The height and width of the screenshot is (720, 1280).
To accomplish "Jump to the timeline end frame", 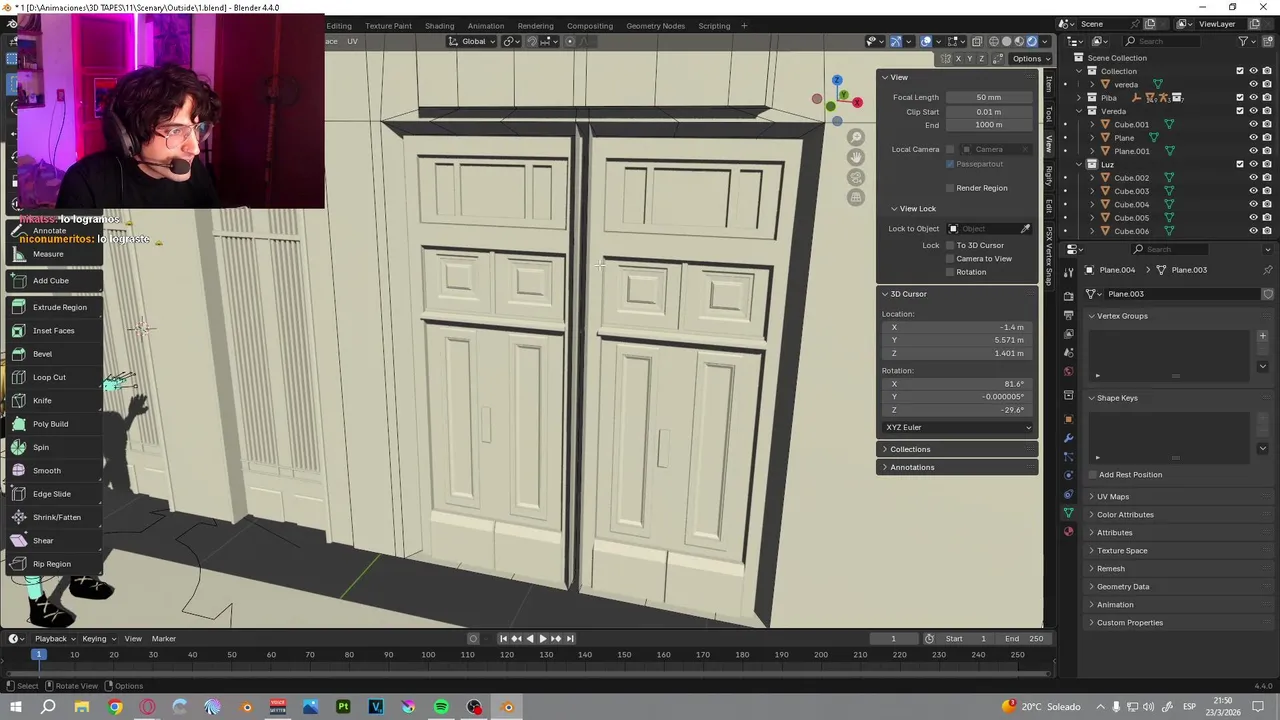I will 570,639.
